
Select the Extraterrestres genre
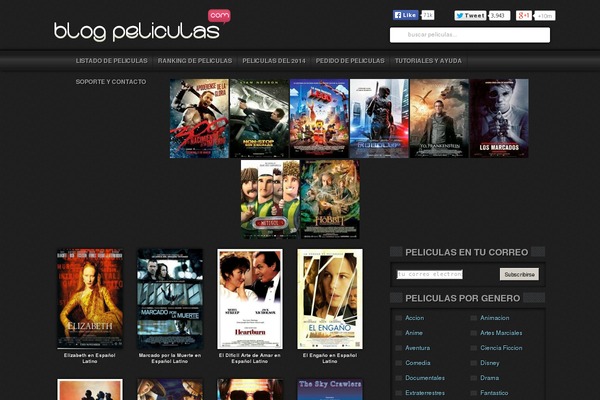(x=425, y=393)
